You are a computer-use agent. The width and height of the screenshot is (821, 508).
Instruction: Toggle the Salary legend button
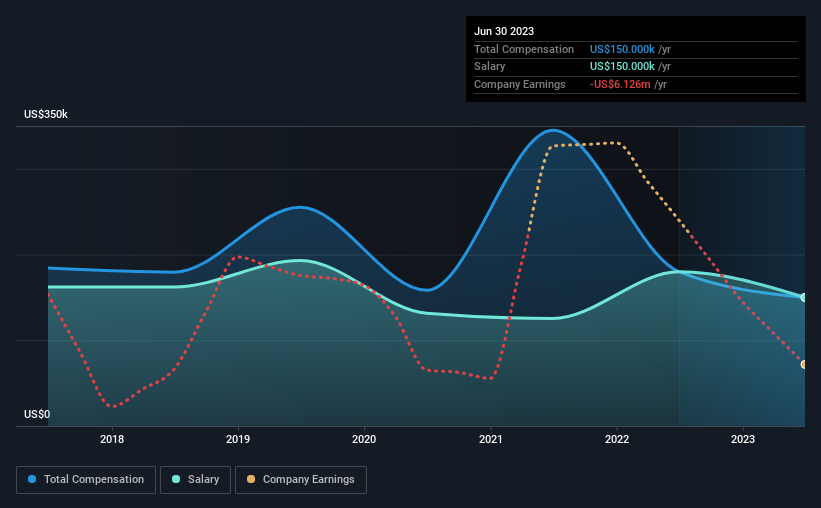coord(195,480)
